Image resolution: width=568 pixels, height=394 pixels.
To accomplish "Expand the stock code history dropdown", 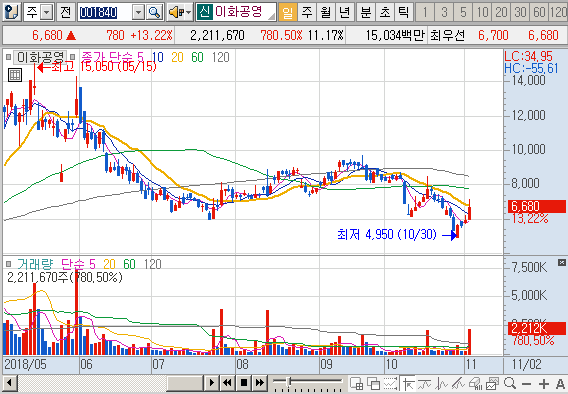I will click(x=138, y=13).
